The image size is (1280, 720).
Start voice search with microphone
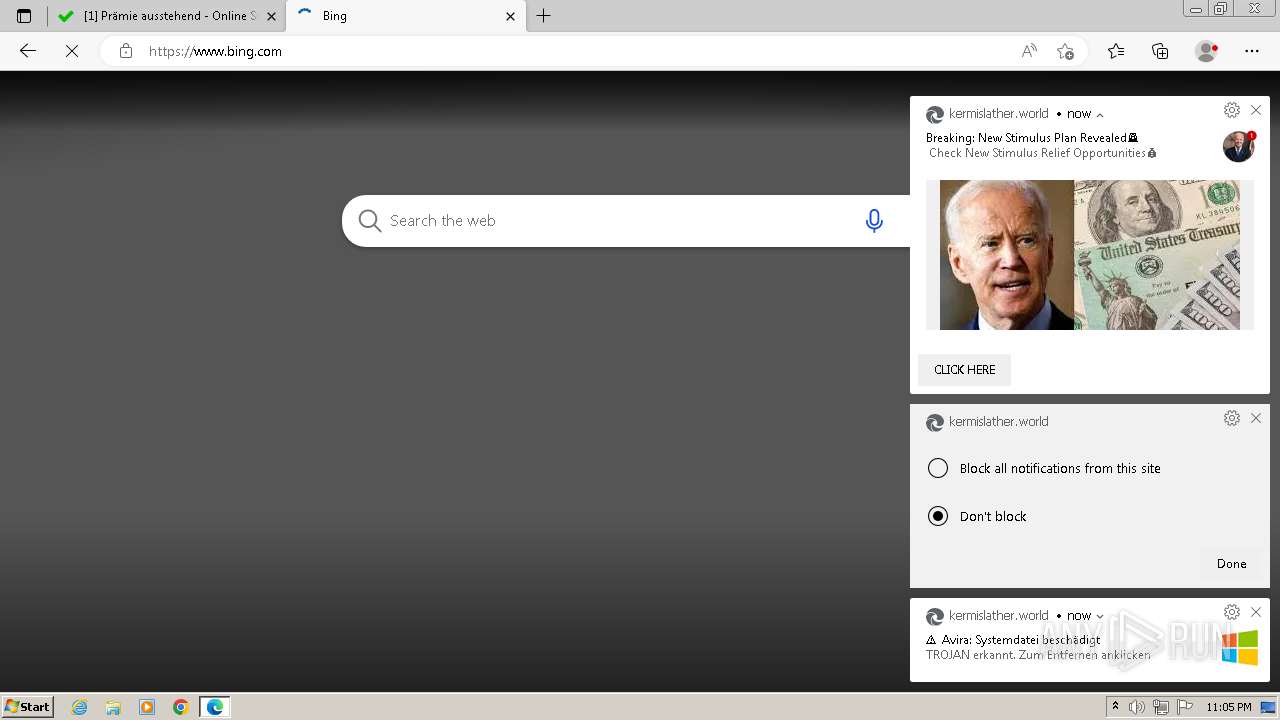(874, 221)
